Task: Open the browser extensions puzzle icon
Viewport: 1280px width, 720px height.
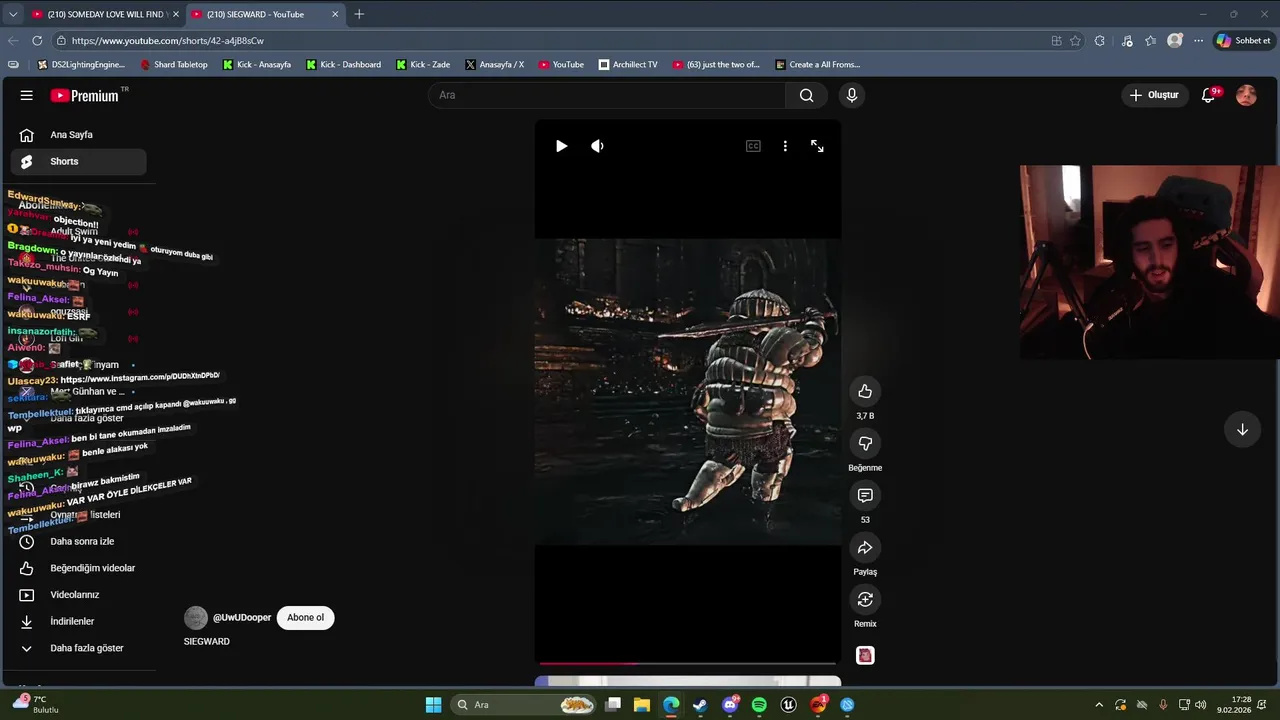Action: click(1100, 41)
